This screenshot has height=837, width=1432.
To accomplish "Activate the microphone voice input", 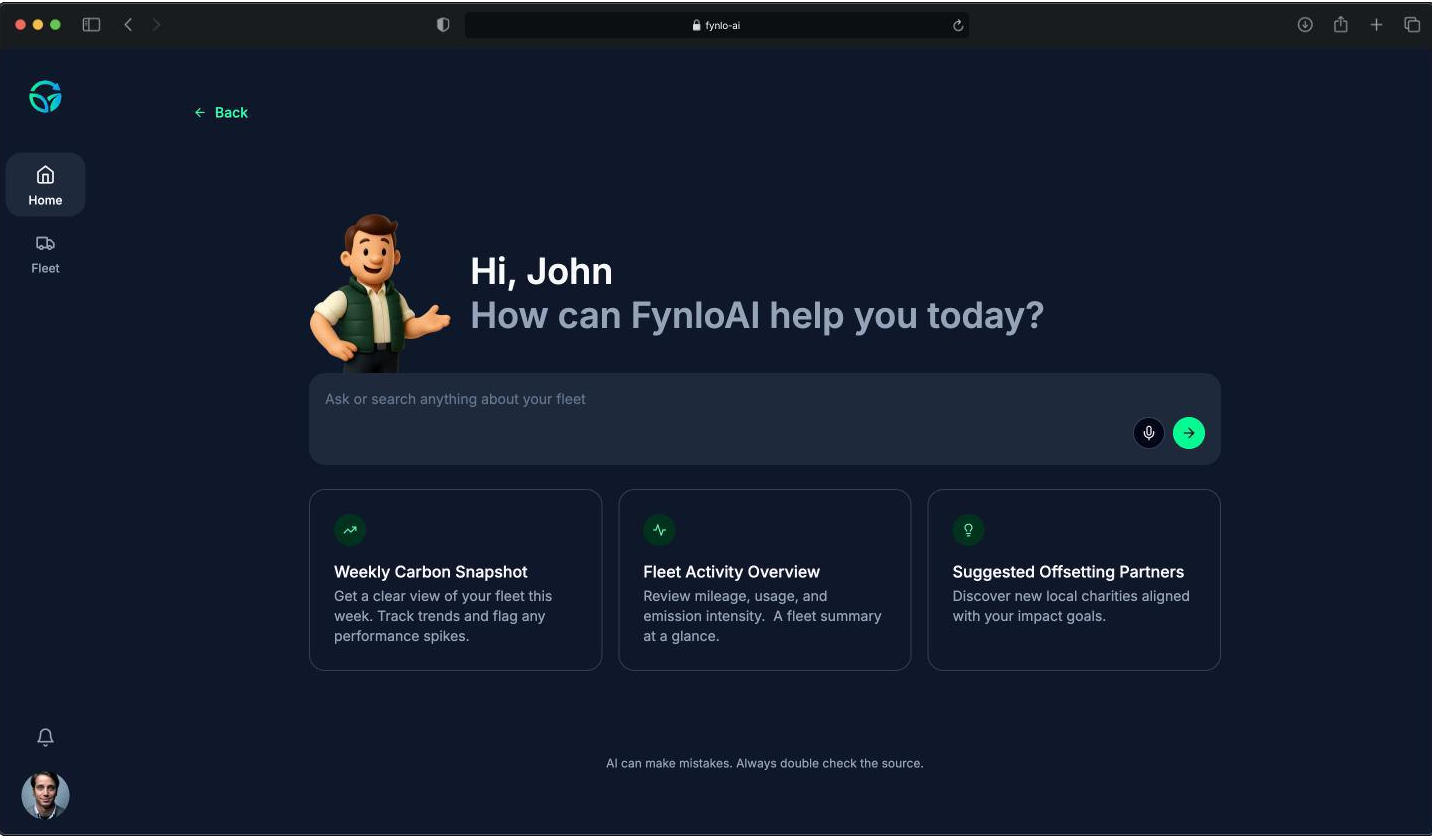I will click(1148, 433).
